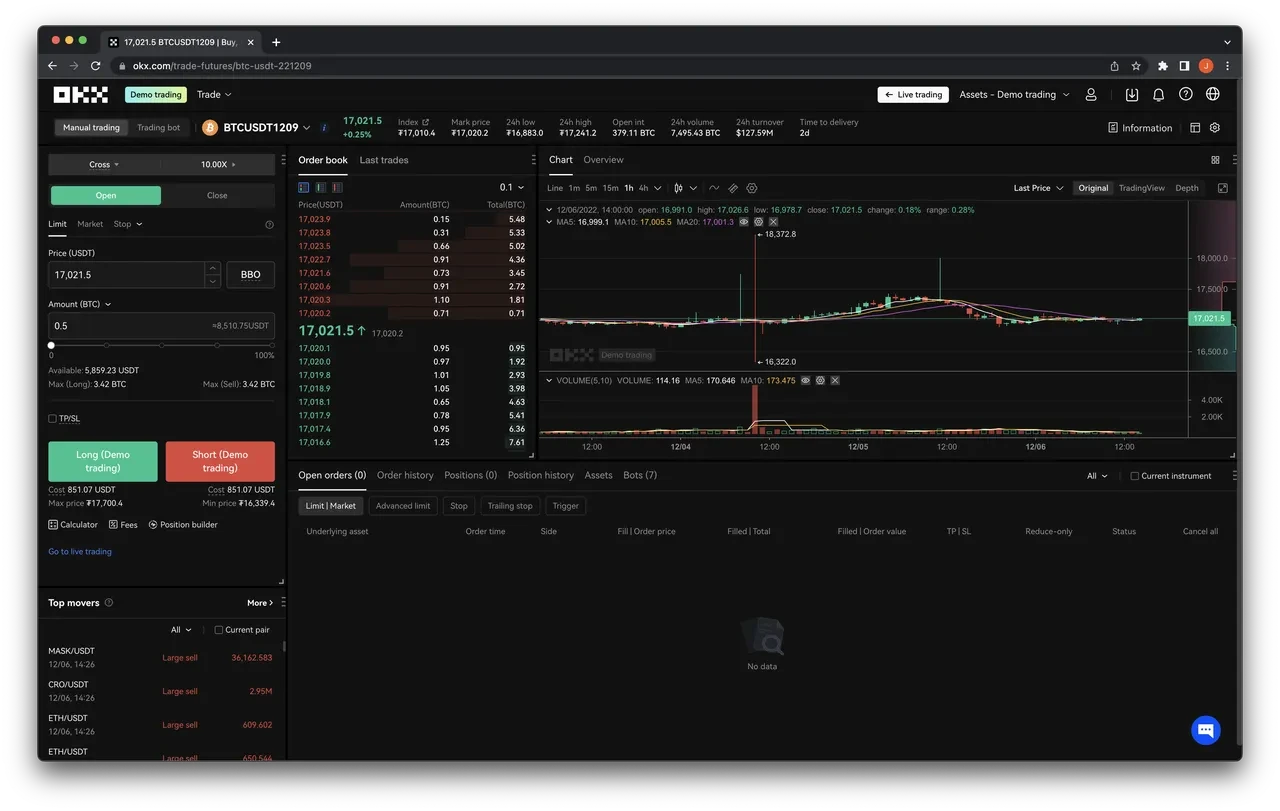Viewport: 1280px width, 811px height.
Task: Open the help question mark icon in header
Action: (1185, 94)
